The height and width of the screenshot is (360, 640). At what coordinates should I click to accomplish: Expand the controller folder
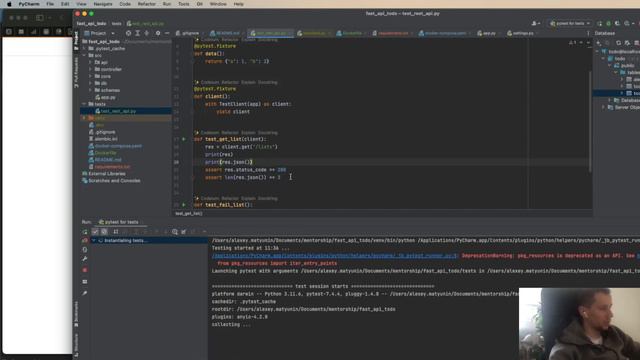[x=91, y=69]
